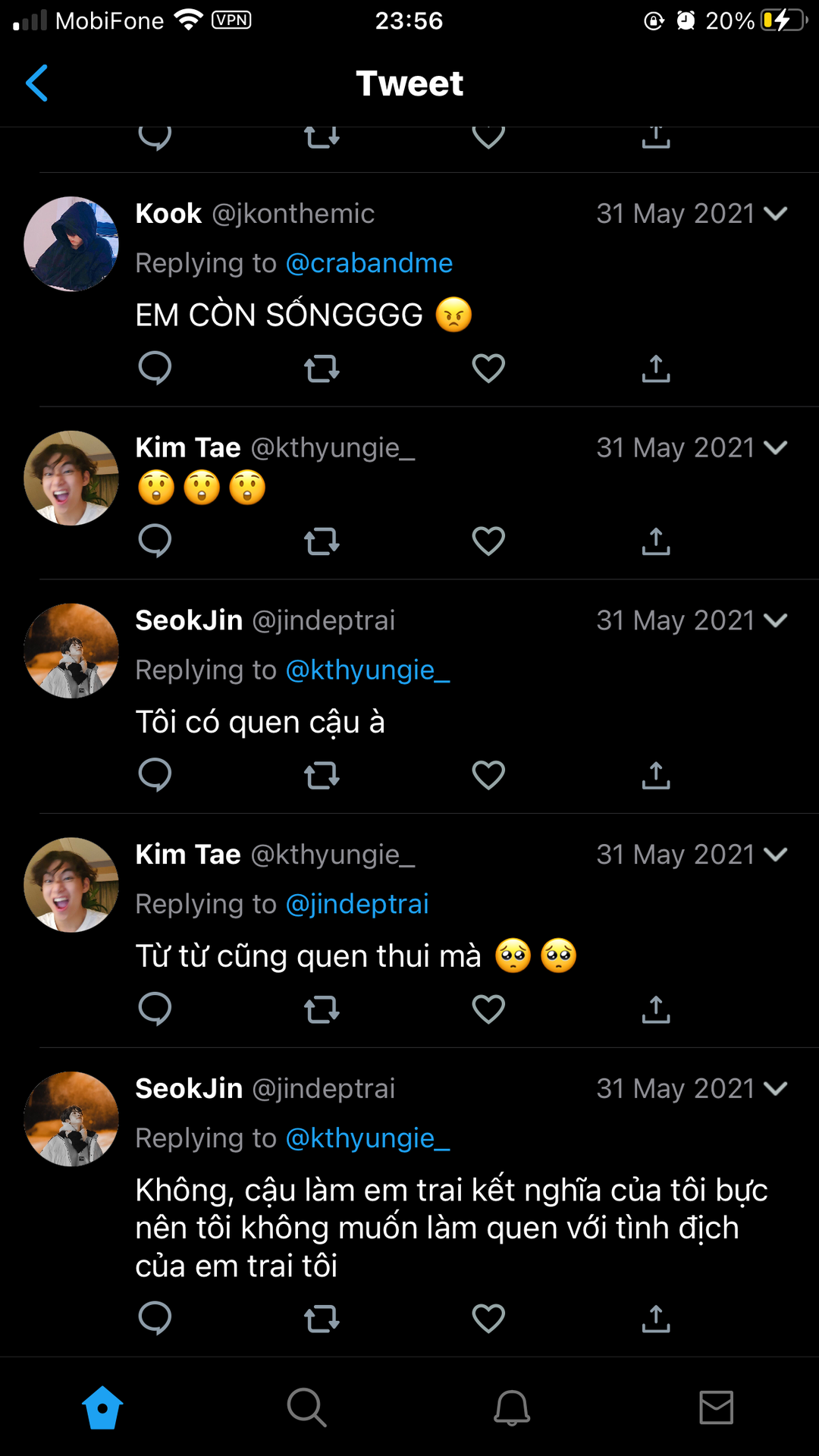Retweet Kim Tae's three-emoji tweet
Viewport: 819px width, 1456px height.
[x=322, y=541]
